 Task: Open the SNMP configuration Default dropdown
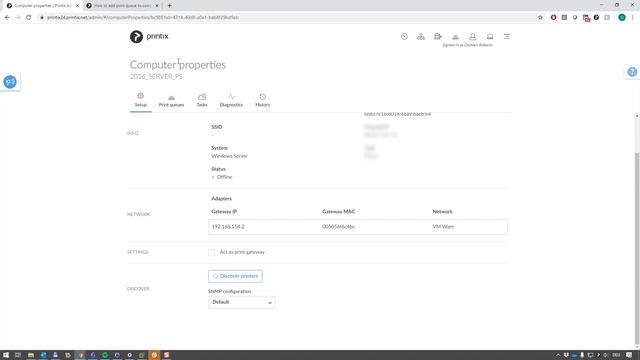[x=242, y=302]
